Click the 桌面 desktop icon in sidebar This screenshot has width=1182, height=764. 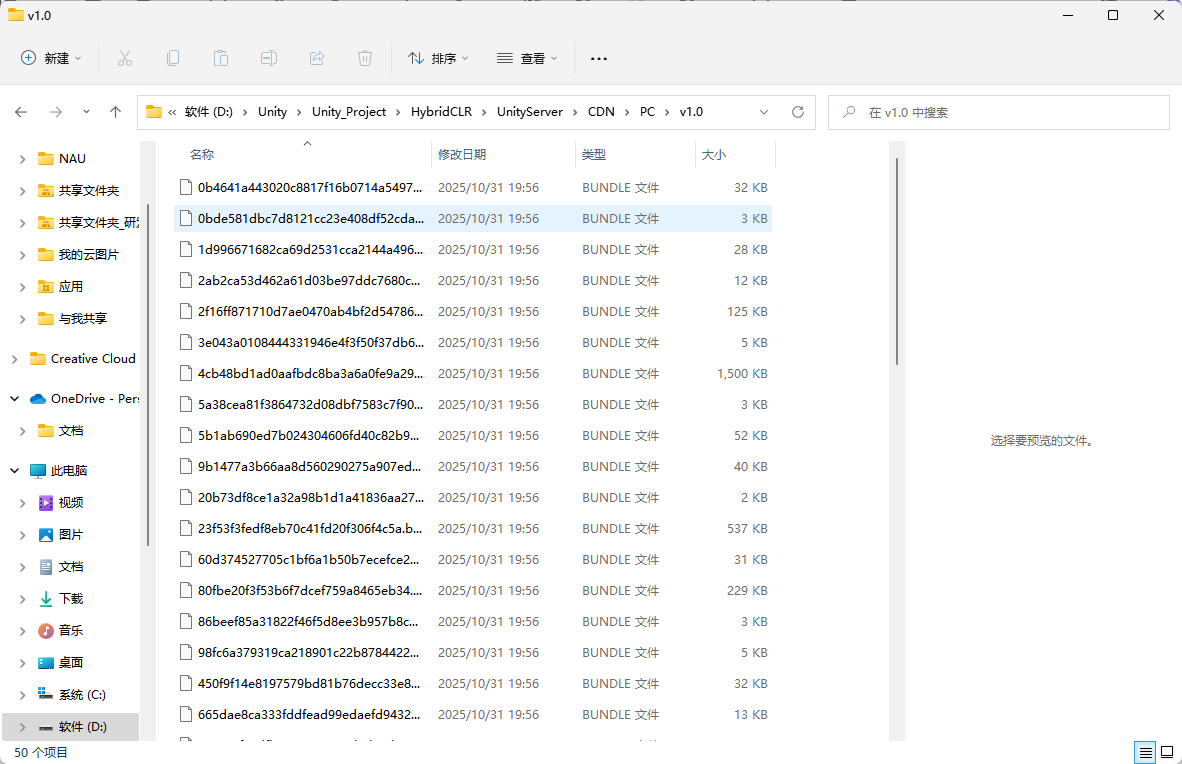click(x=46, y=663)
